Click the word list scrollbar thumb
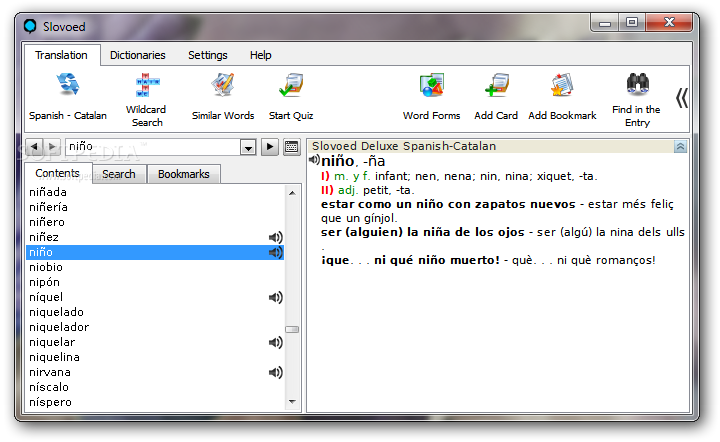720x442 pixels. 292,330
